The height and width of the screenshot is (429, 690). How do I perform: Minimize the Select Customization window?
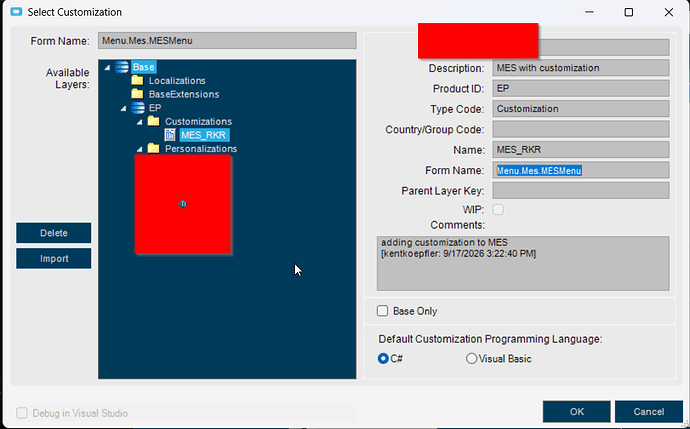tap(589, 12)
